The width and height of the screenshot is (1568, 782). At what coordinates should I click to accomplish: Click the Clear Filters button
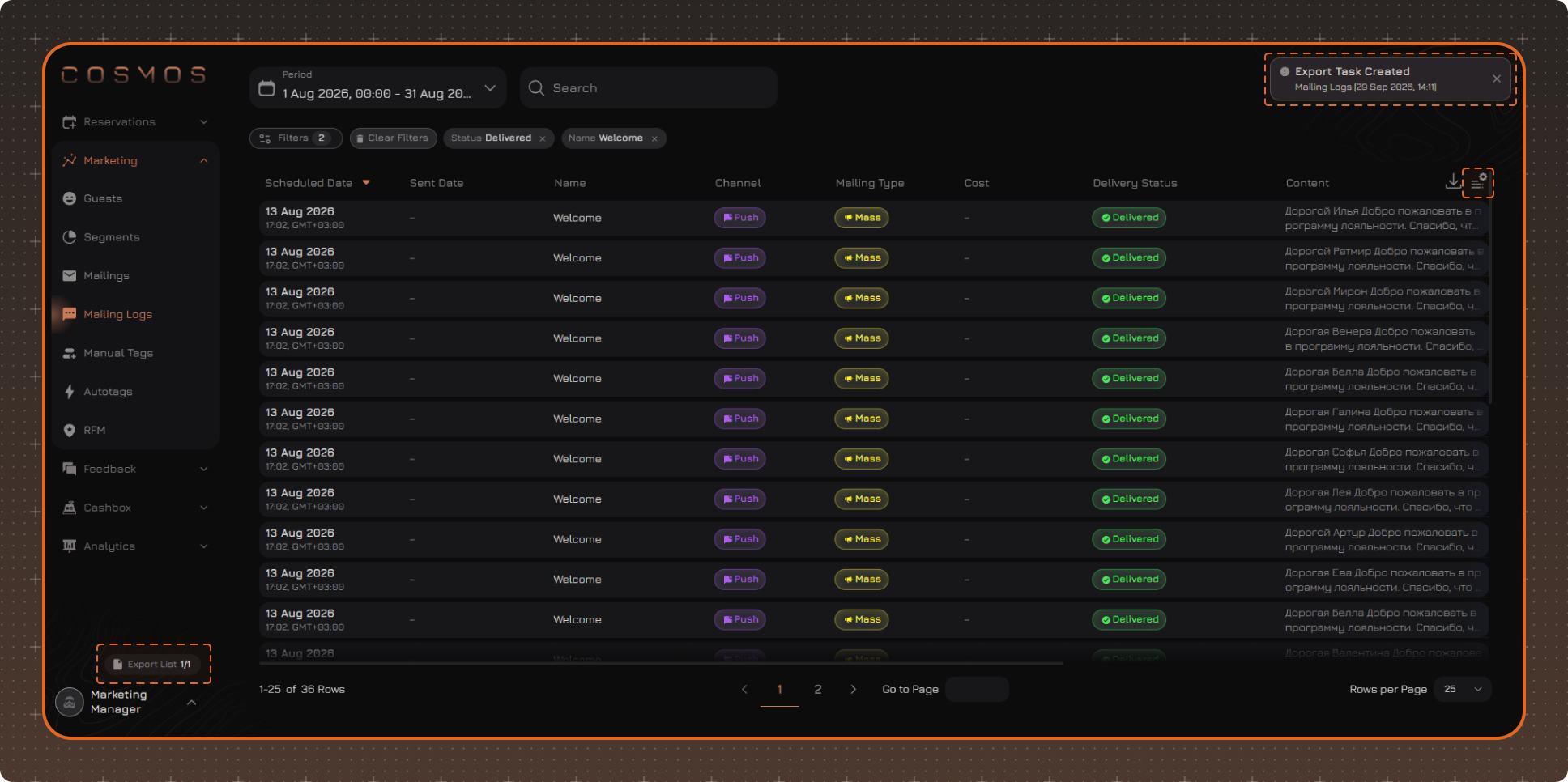tap(394, 138)
